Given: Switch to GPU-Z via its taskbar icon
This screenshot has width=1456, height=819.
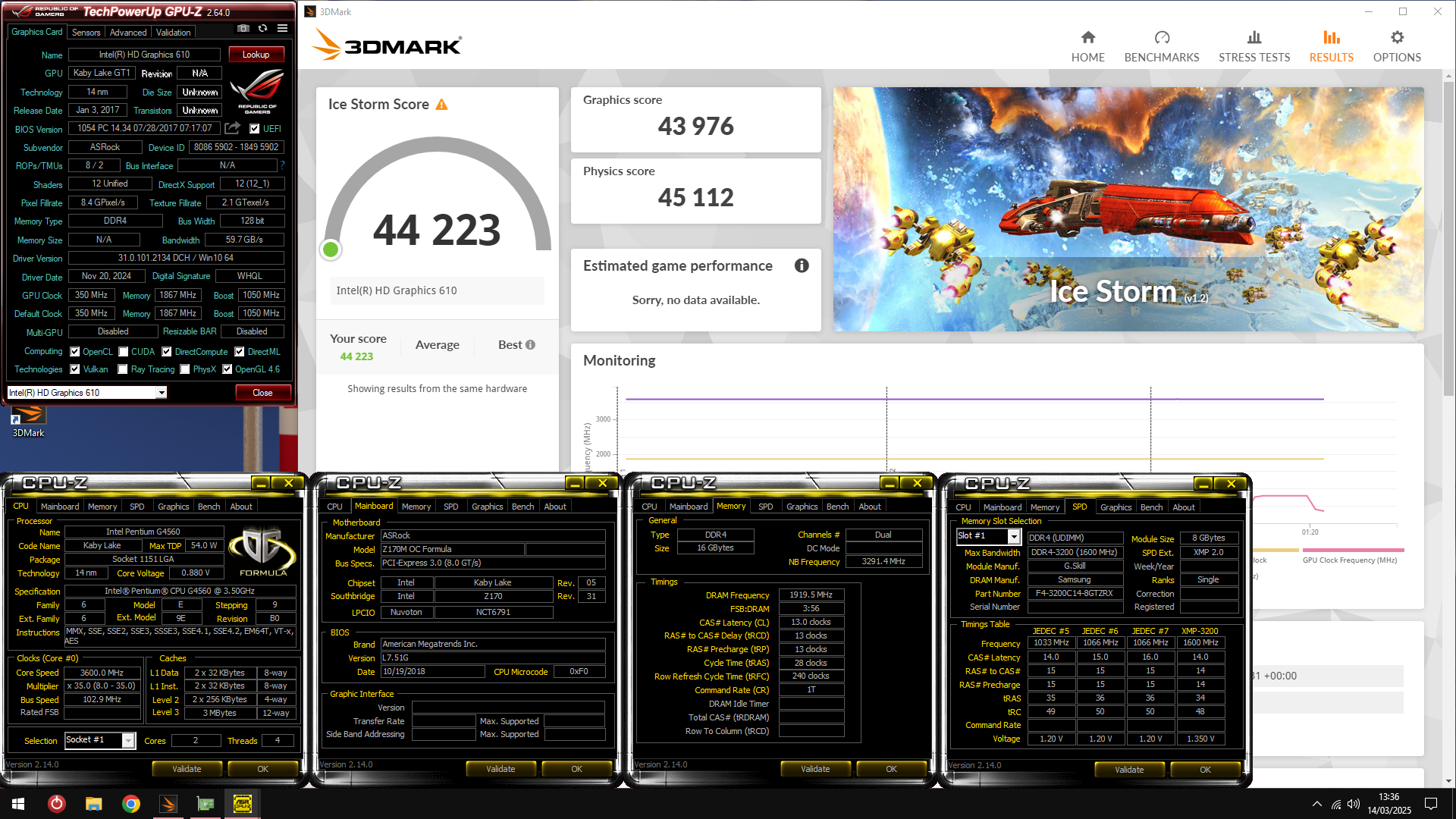Looking at the screenshot, I should pos(206,804).
